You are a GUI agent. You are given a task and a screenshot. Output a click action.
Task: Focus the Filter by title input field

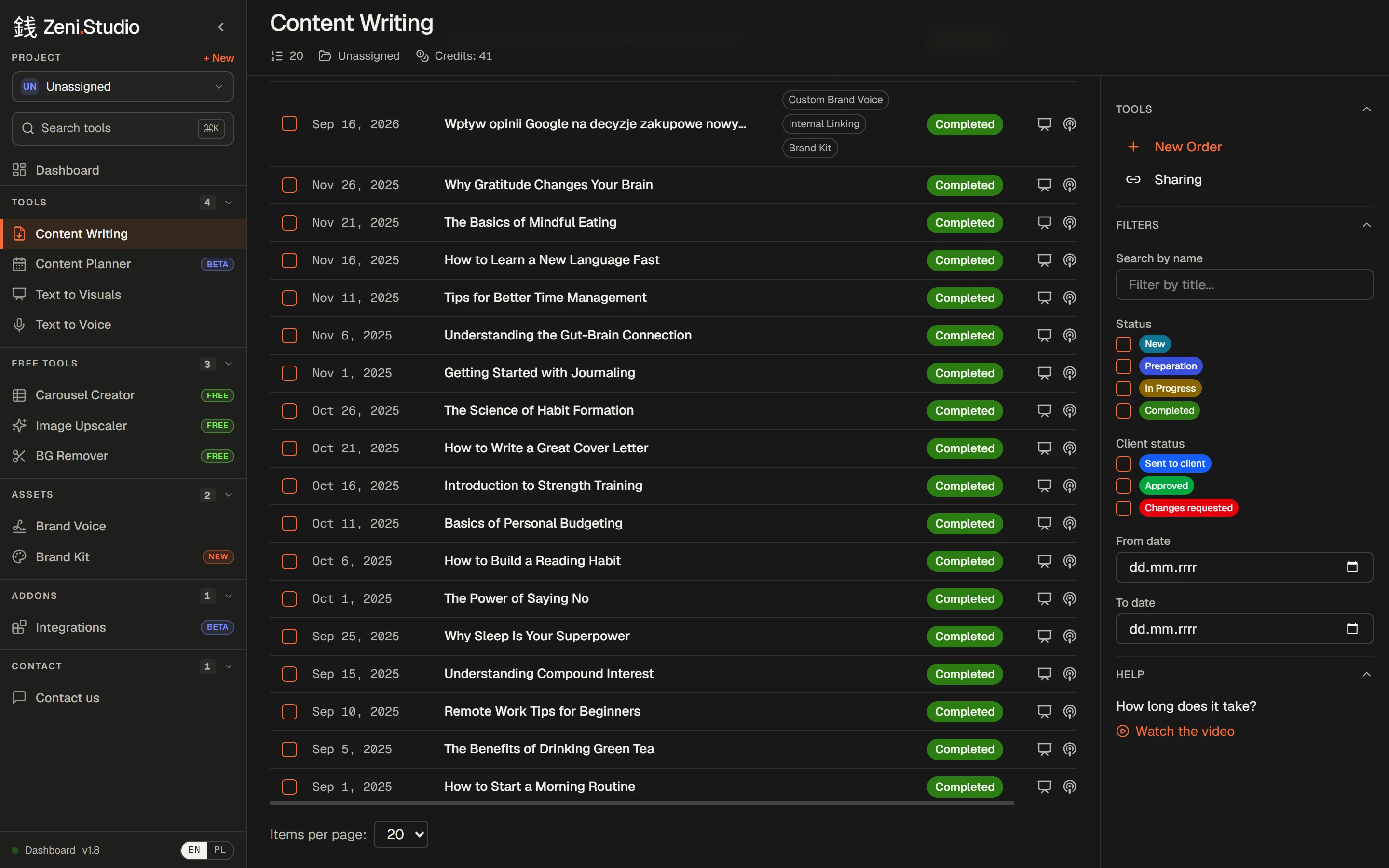(x=1244, y=285)
